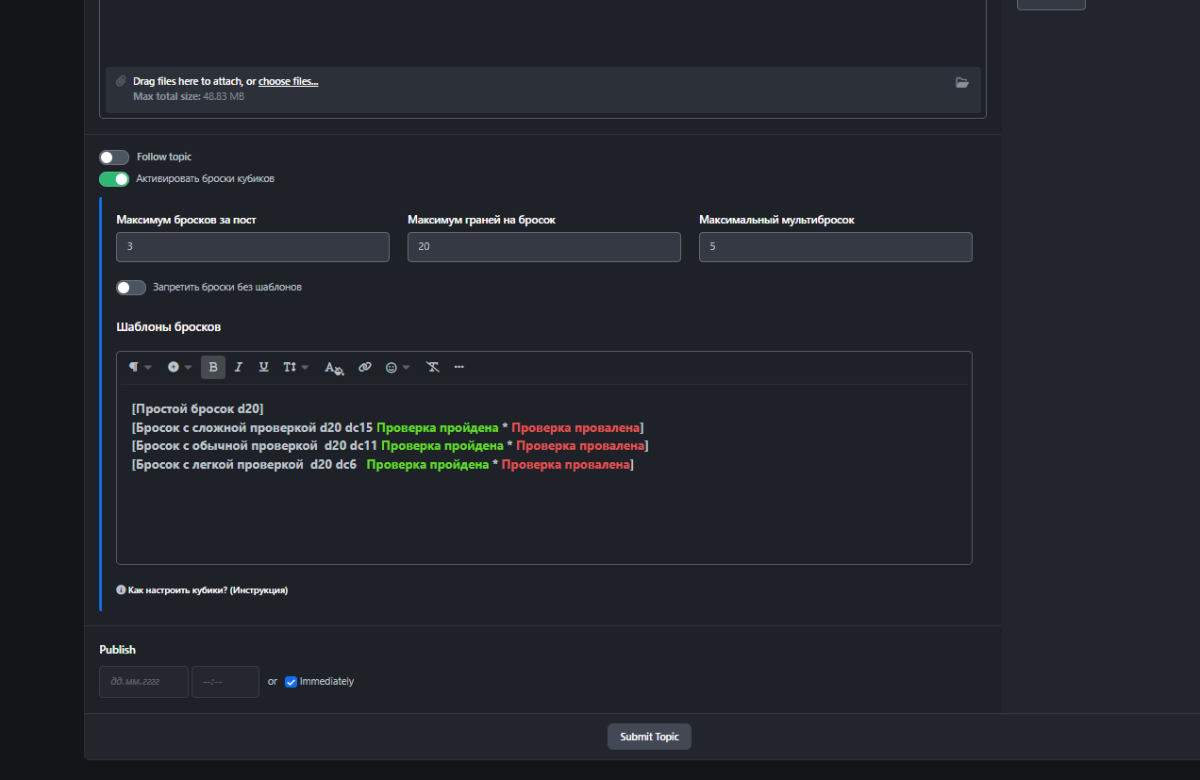Open the emoji picker dropdown

pyautogui.click(x=397, y=367)
